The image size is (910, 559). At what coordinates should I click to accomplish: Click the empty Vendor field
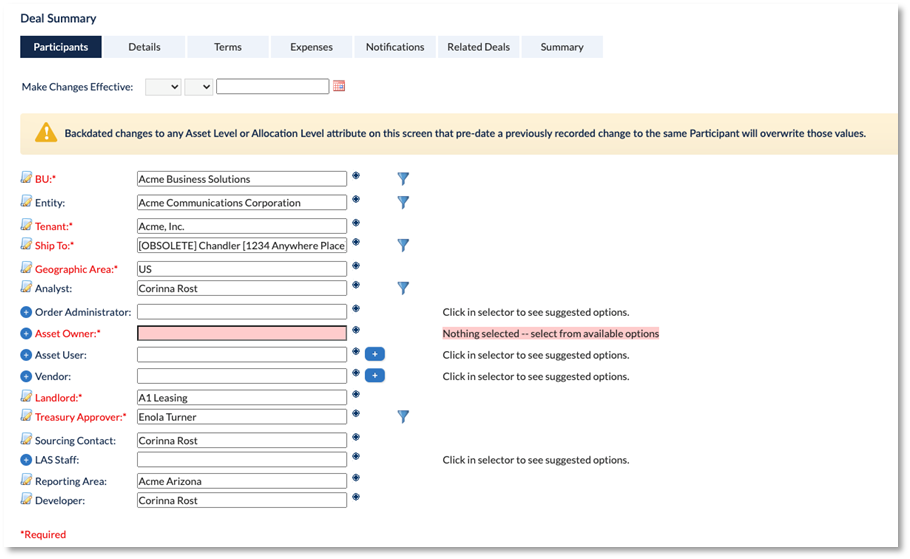tap(242, 377)
